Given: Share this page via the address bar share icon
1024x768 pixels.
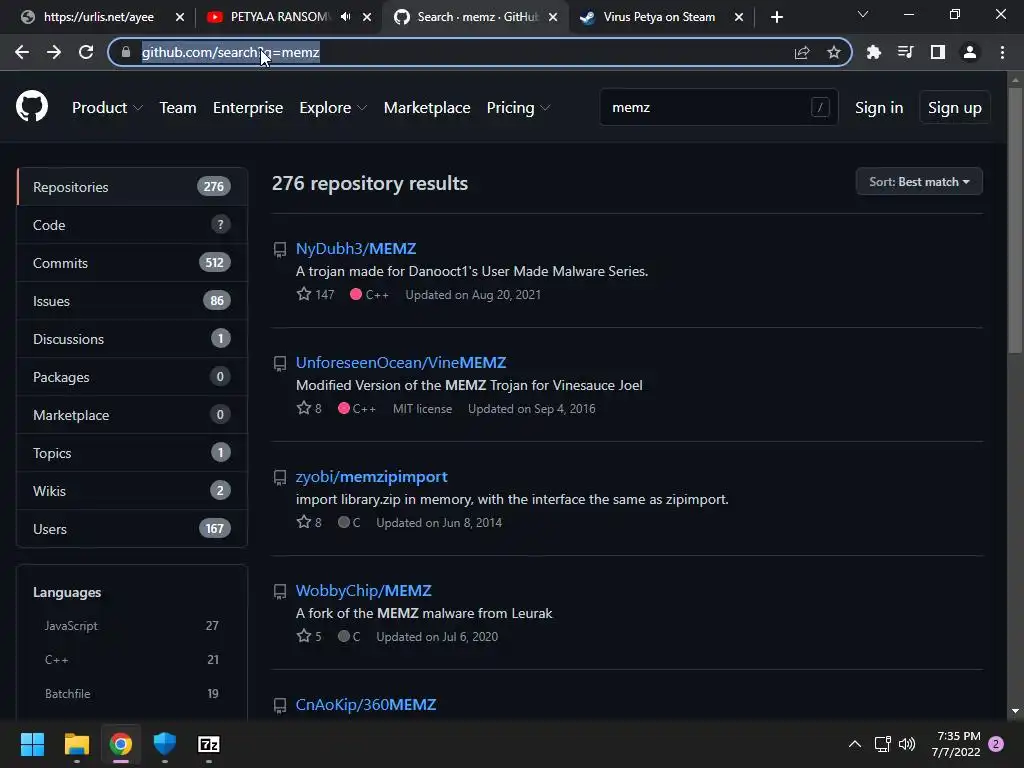Looking at the screenshot, I should (802, 52).
